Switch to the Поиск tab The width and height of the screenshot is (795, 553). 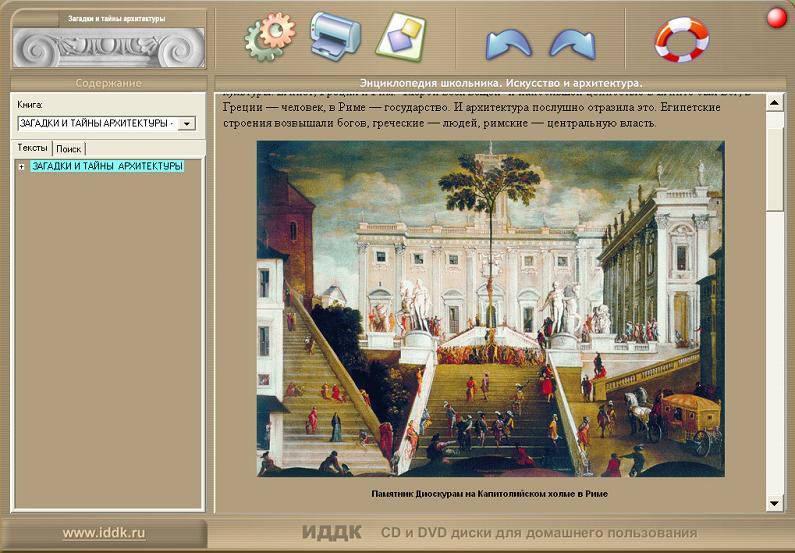[69, 148]
